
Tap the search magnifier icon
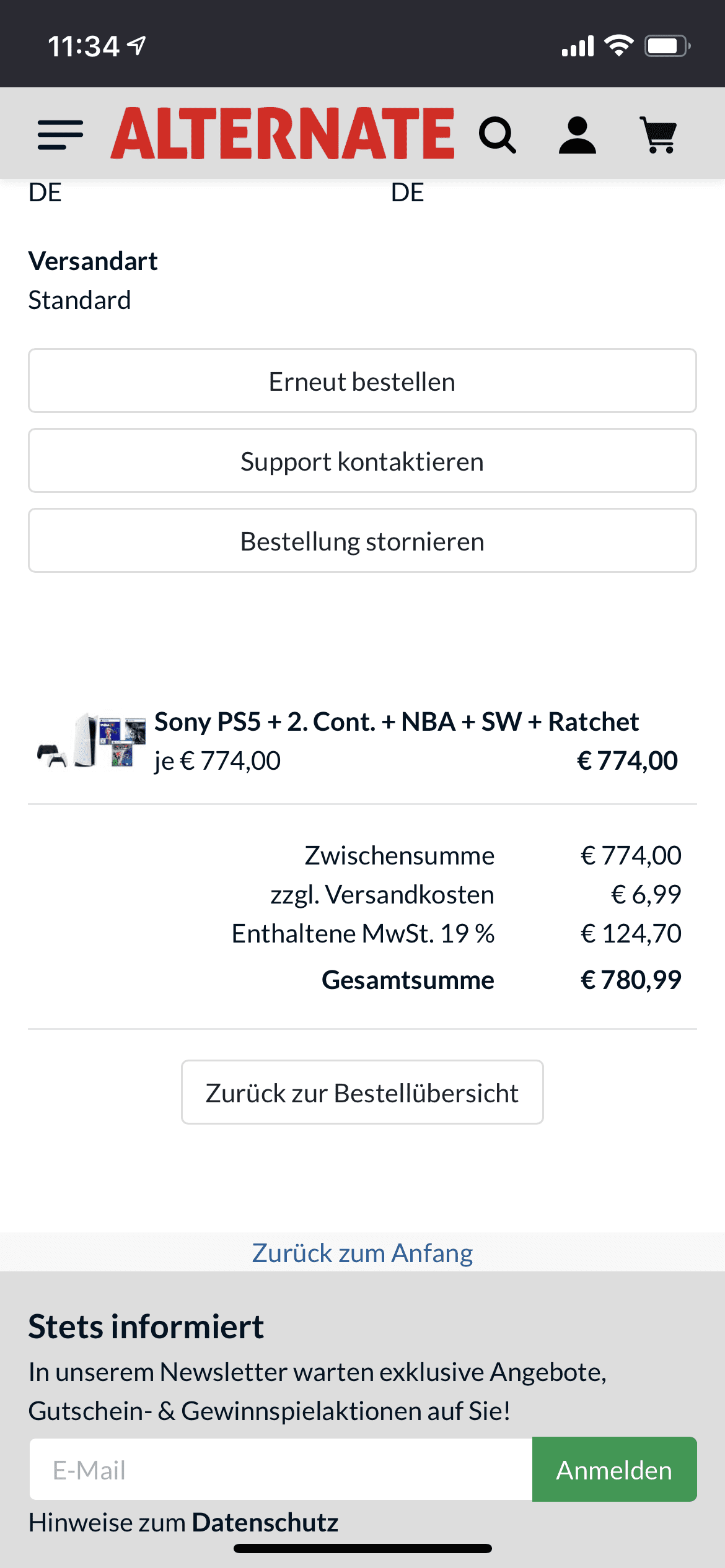(x=498, y=135)
